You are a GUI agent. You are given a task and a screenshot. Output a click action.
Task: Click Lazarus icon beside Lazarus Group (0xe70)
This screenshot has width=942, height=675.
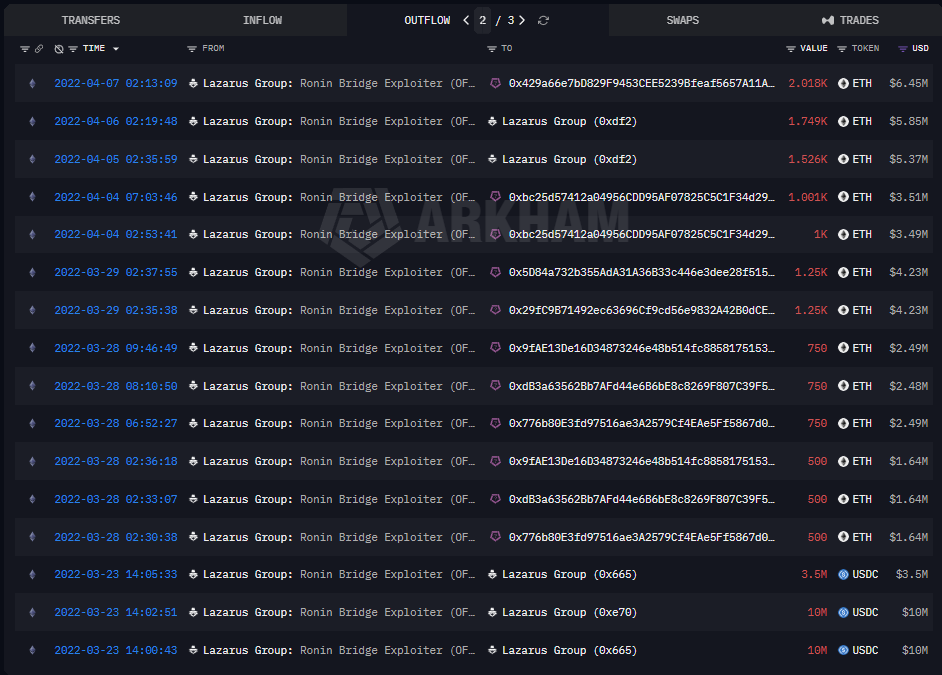[x=492, y=612]
